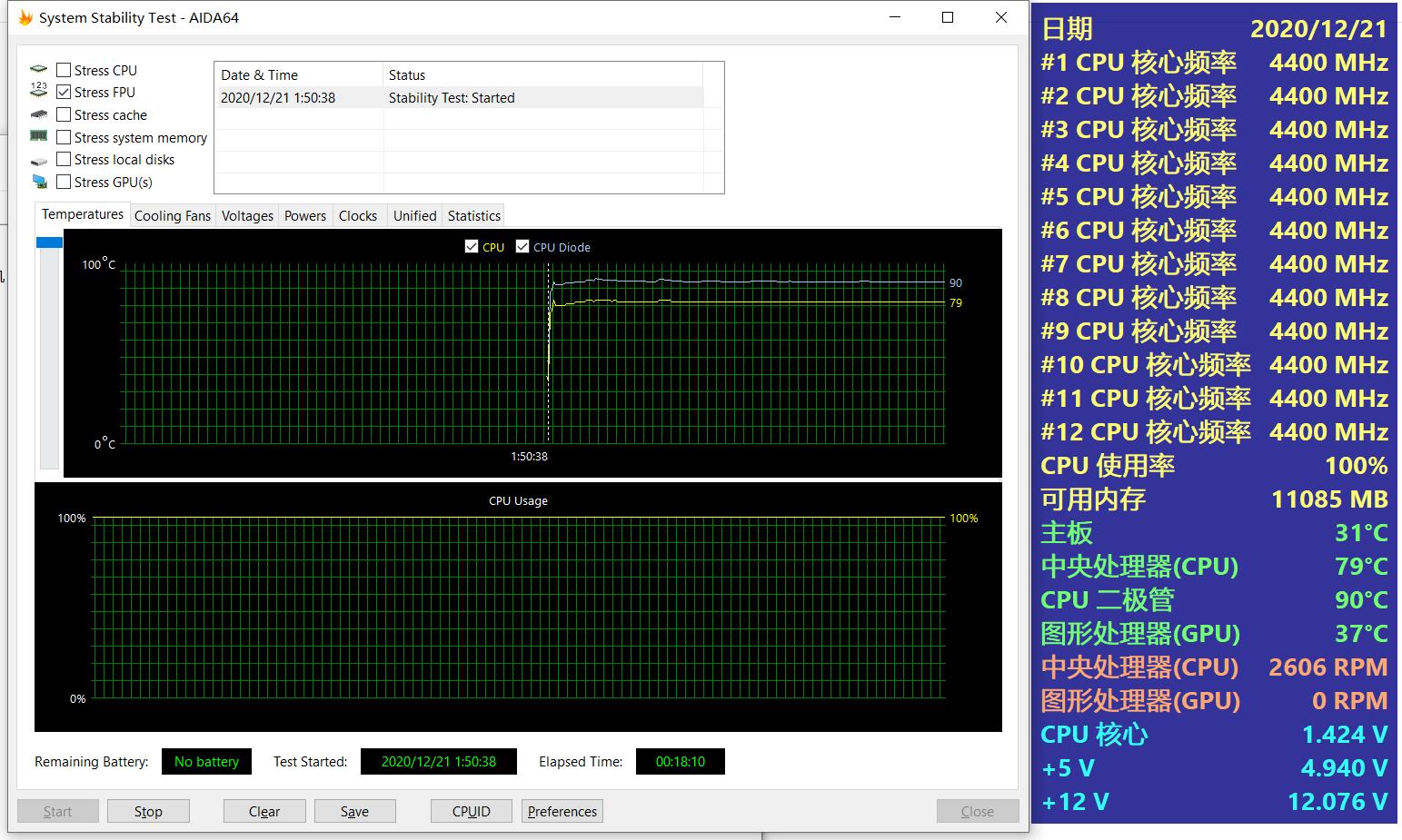Switch to the Cooling Fans tab
Viewport: 1402px width, 840px height.
tap(172, 216)
